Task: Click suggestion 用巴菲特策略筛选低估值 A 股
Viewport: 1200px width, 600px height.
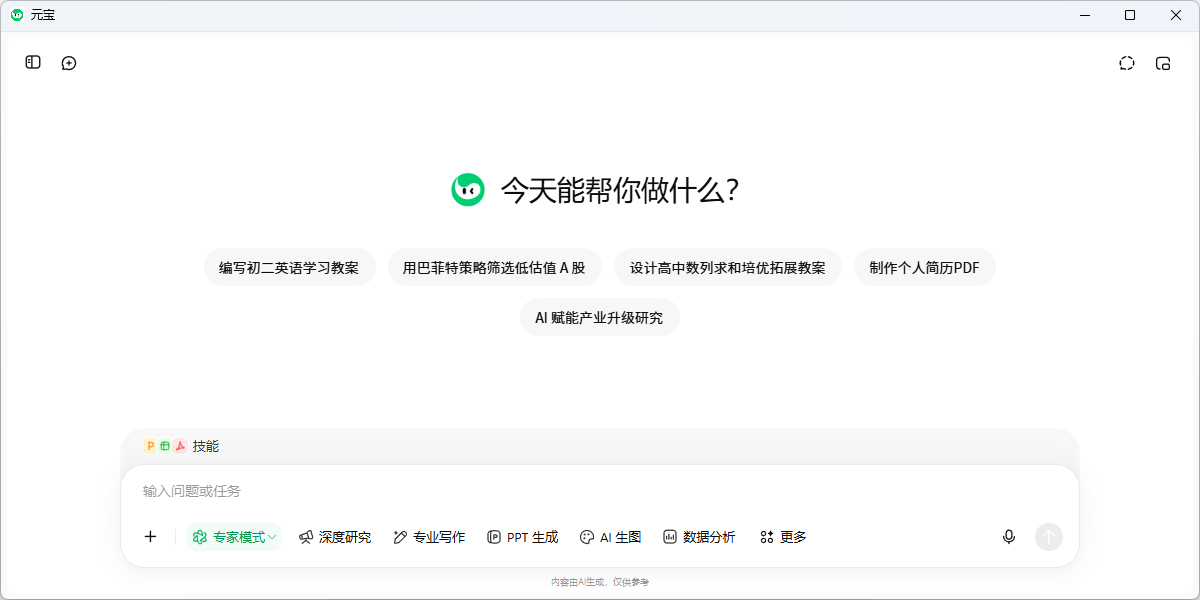Action: point(494,268)
